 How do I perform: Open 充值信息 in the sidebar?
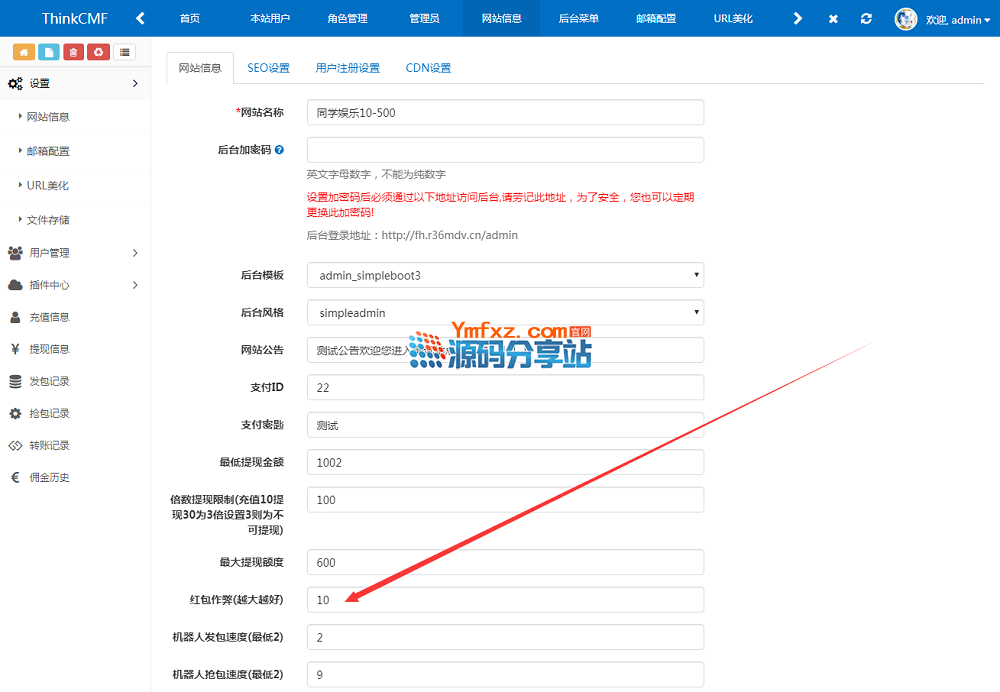[49, 317]
